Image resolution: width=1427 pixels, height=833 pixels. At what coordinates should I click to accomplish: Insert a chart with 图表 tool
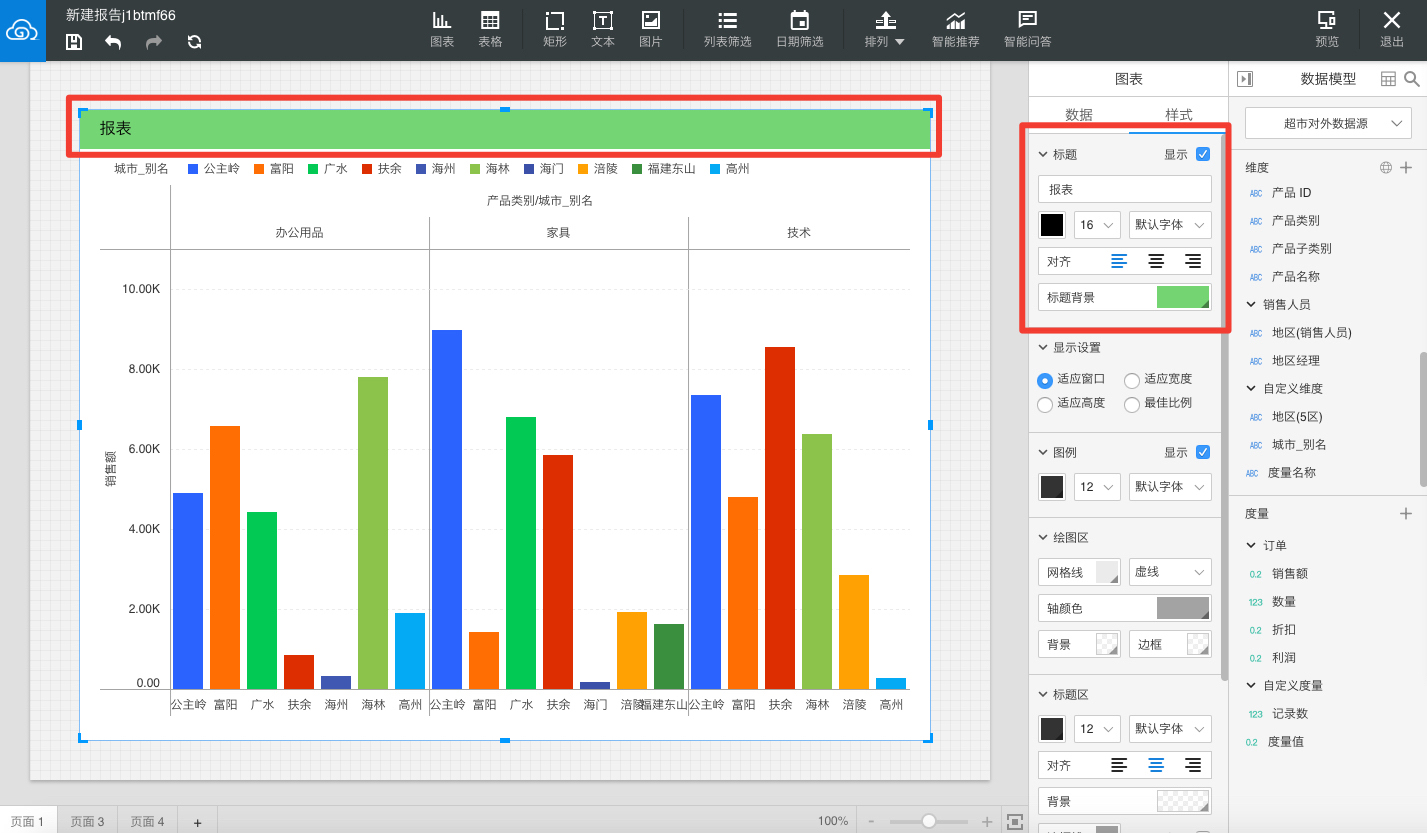tap(442, 30)
